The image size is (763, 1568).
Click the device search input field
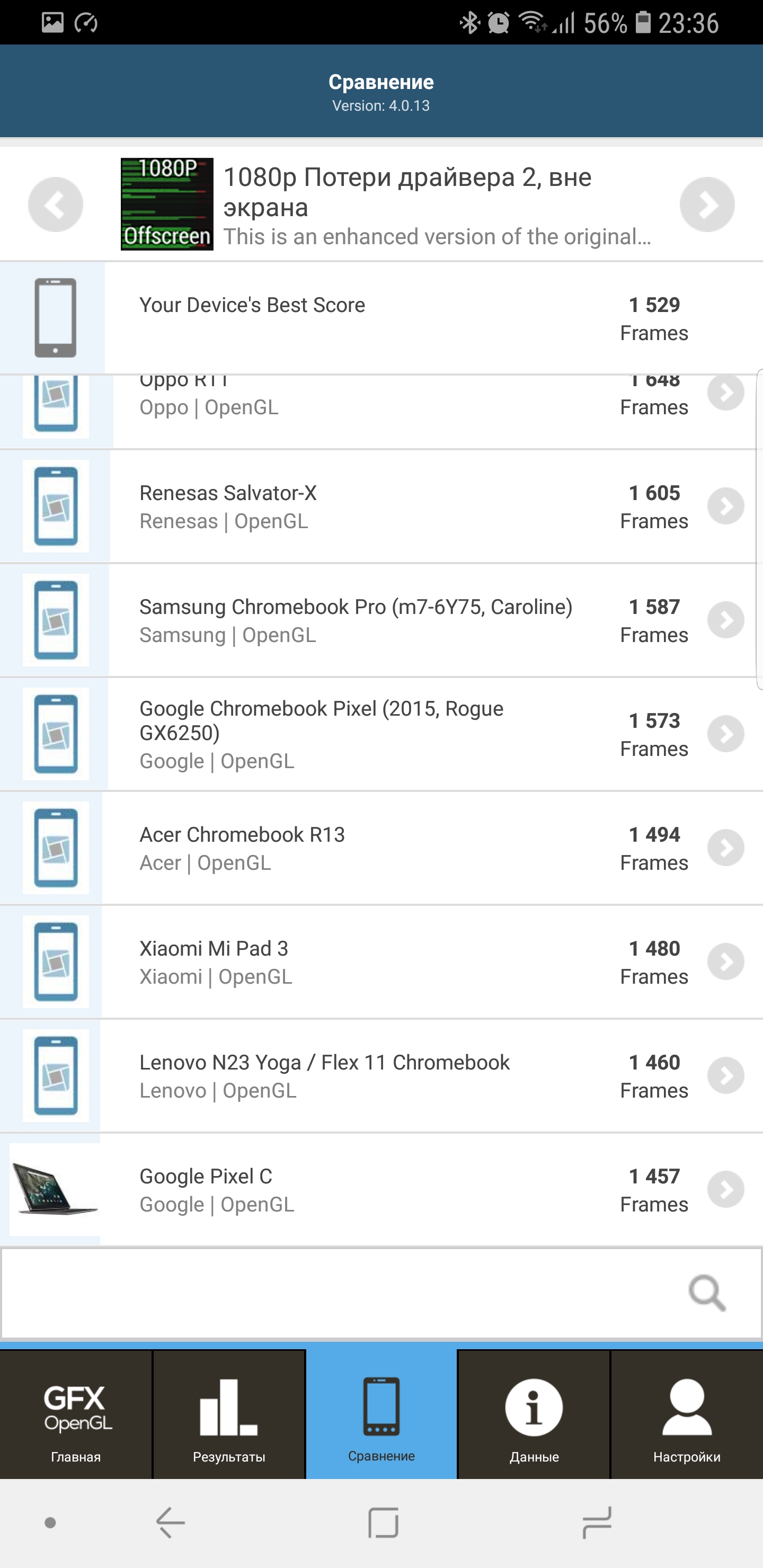[341, 1293]
